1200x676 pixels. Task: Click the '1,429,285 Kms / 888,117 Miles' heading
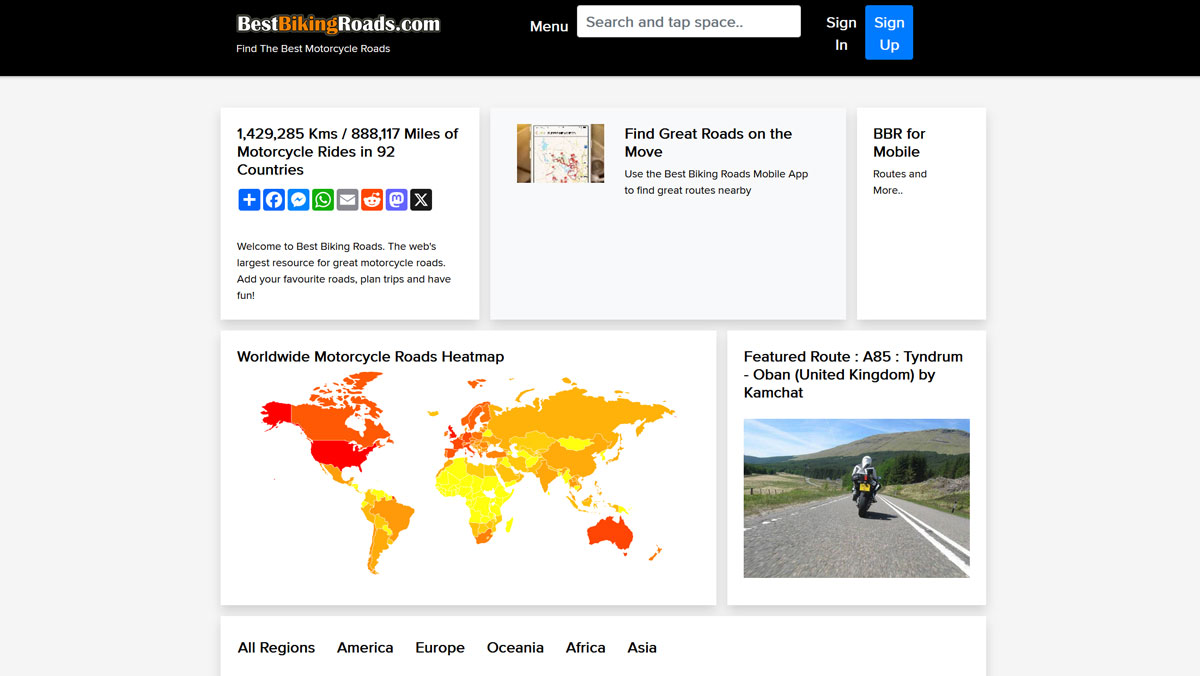tap(347, 152)
